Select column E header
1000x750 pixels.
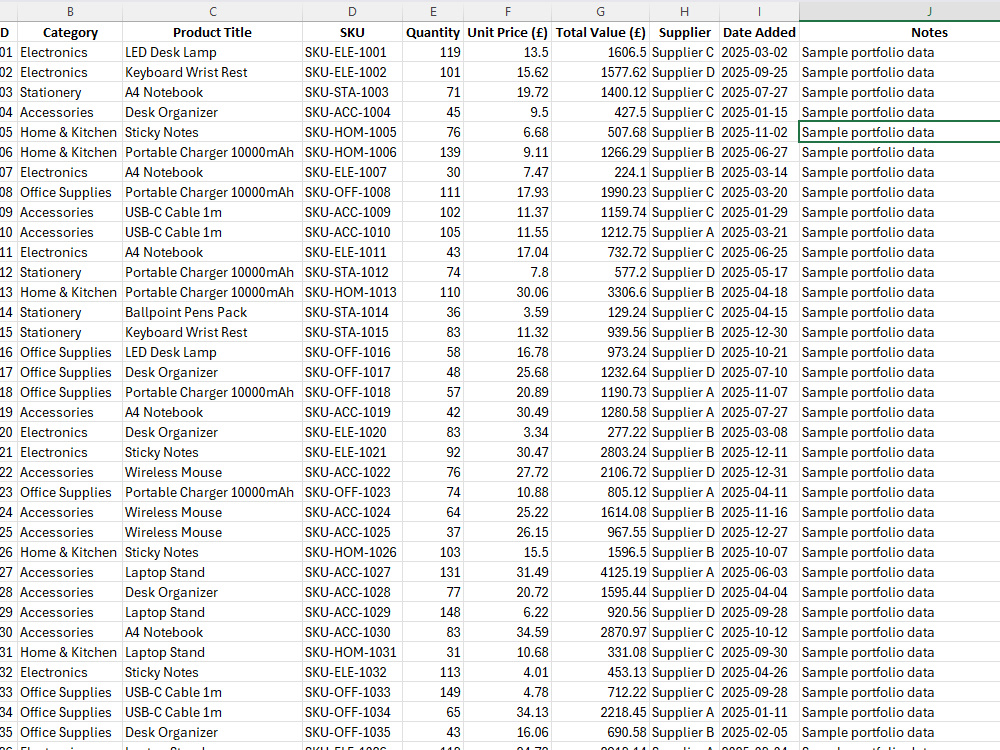[x=433, y=11]
